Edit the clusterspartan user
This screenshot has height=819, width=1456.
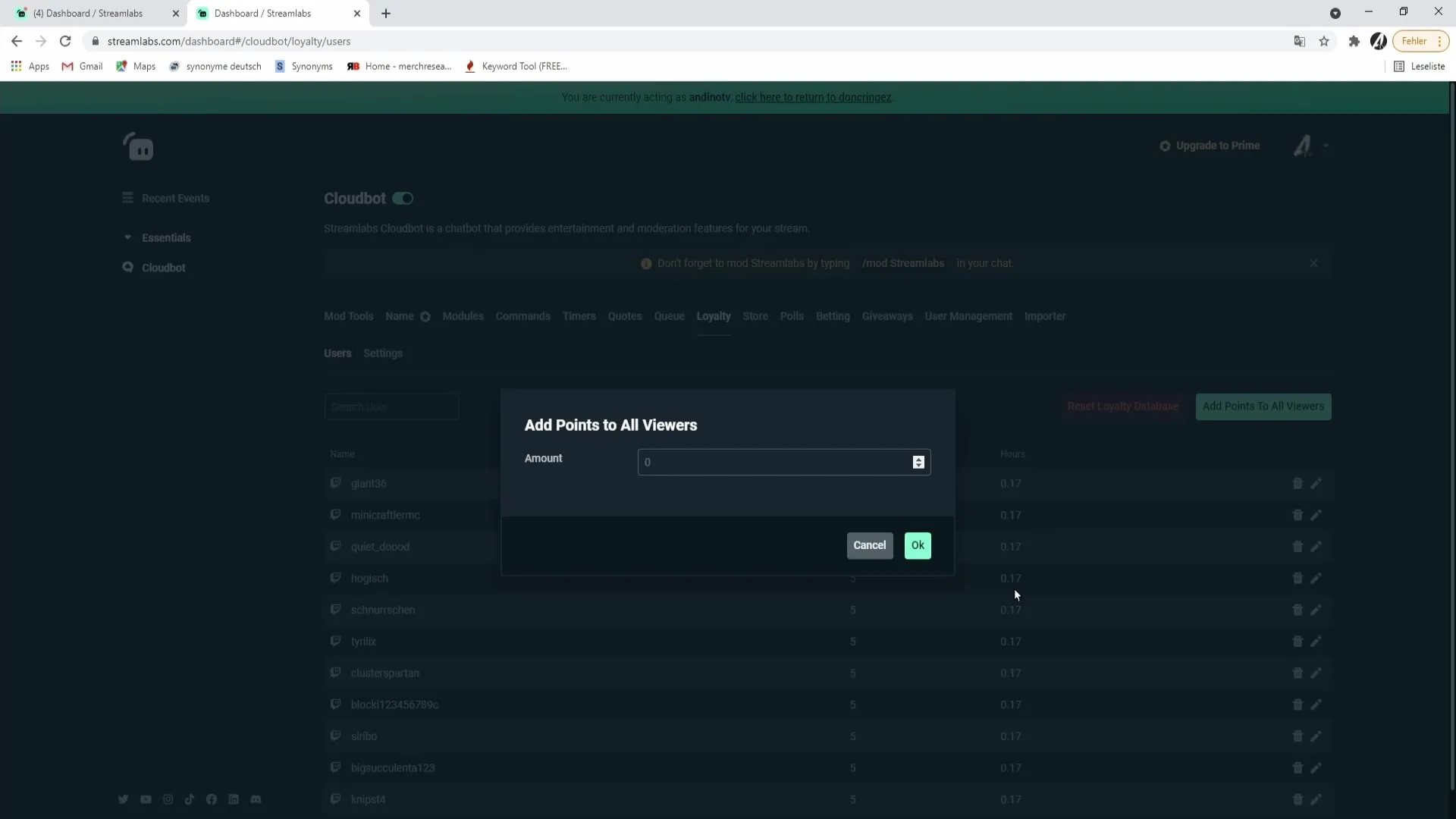1316,673
